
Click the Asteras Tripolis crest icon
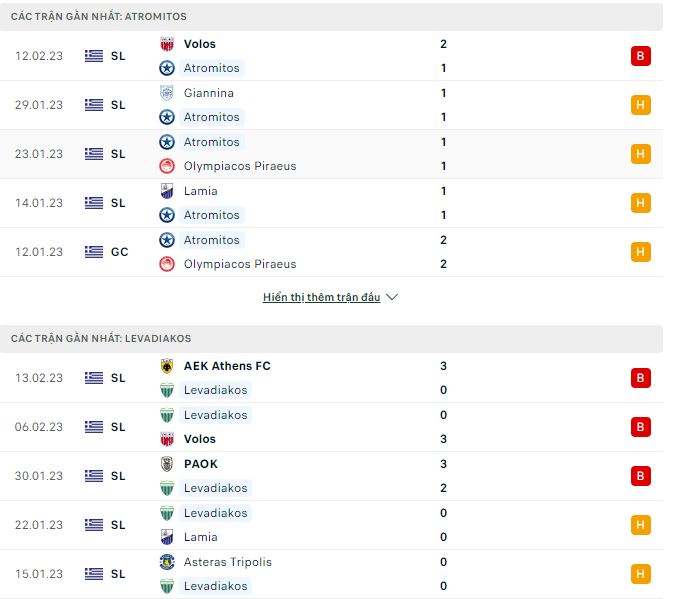click(x=167, y=562)
